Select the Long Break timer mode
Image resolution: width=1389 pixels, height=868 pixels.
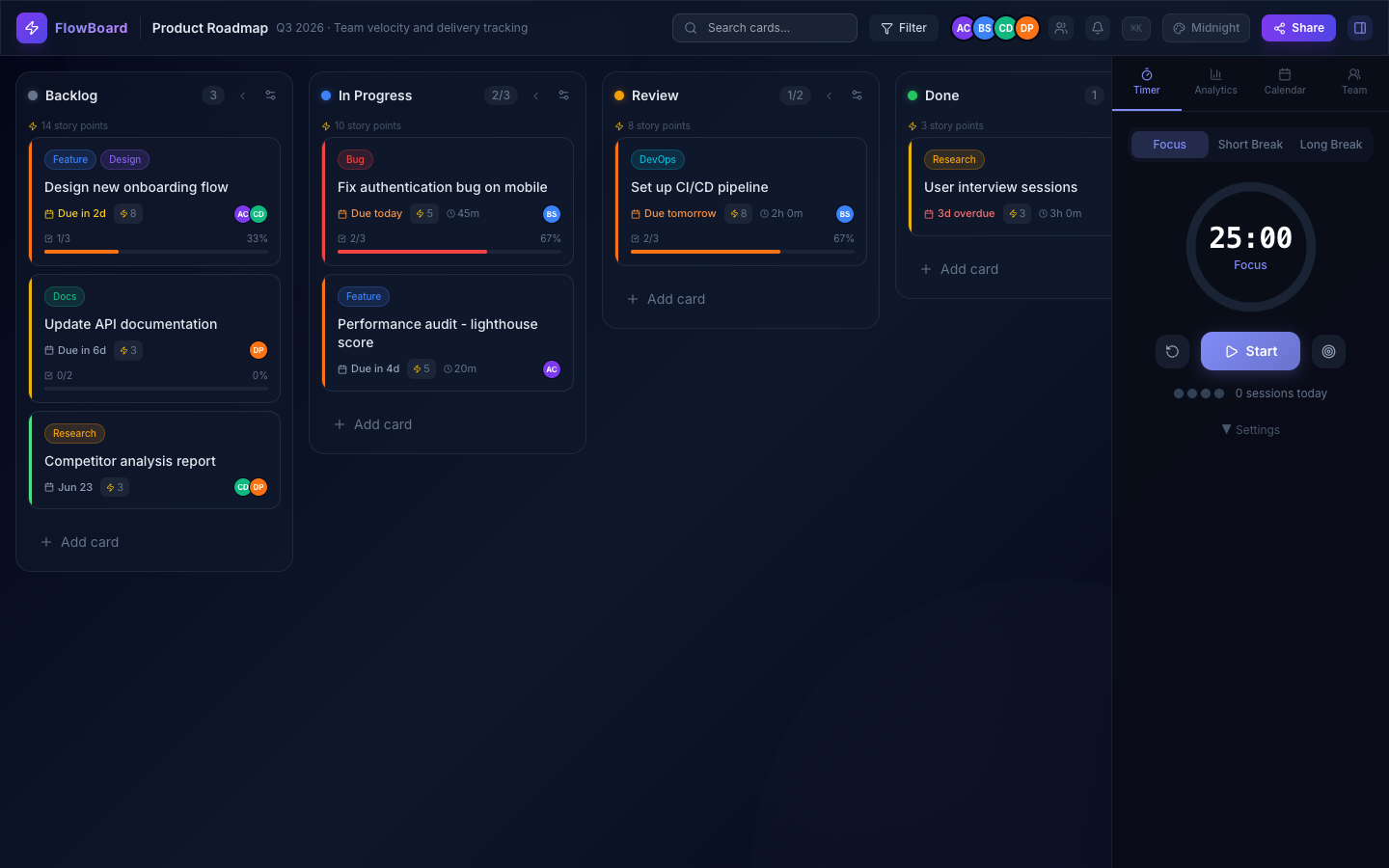pos(1331,145)
